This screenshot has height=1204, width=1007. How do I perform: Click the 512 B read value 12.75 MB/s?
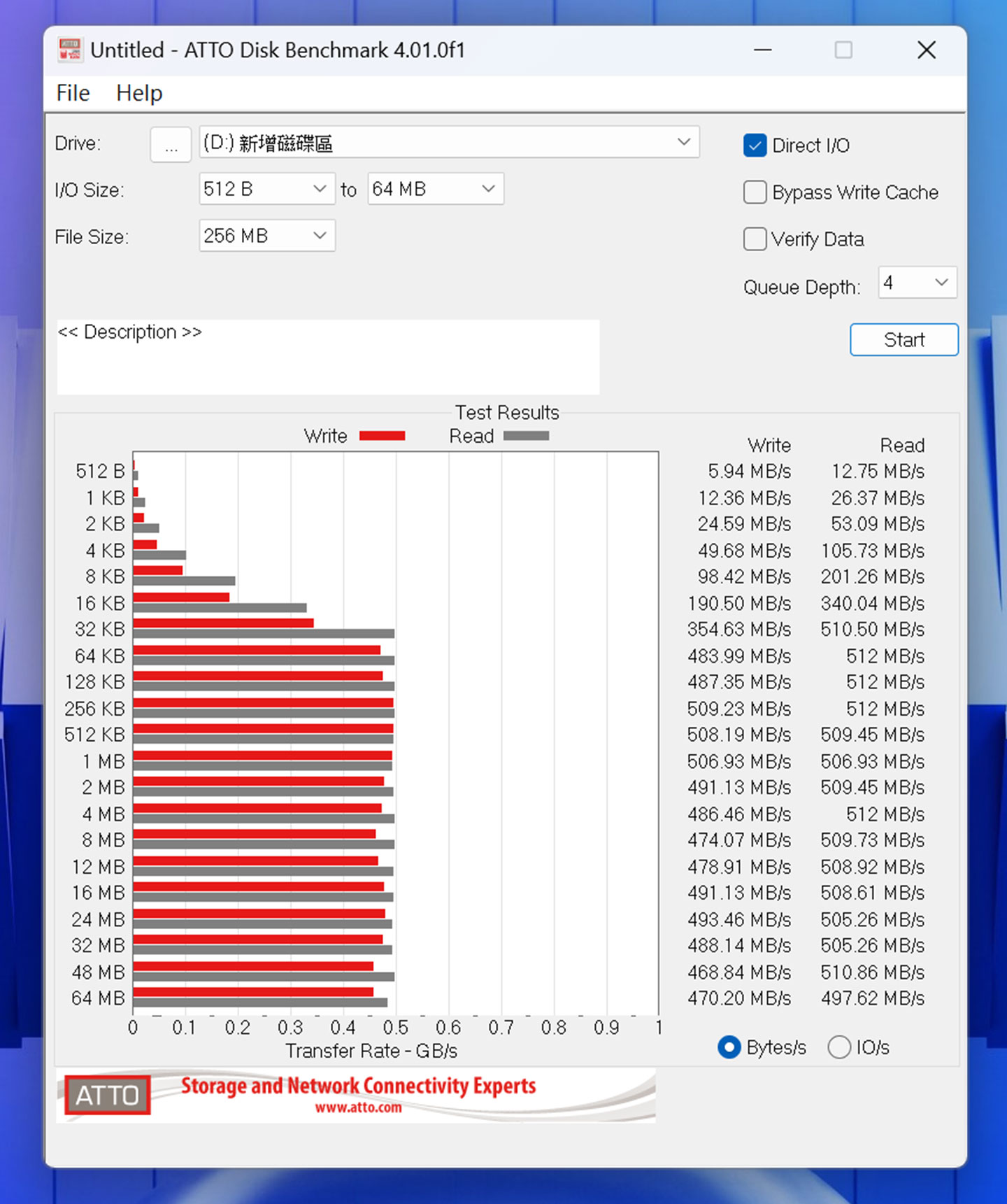[878, 472]
